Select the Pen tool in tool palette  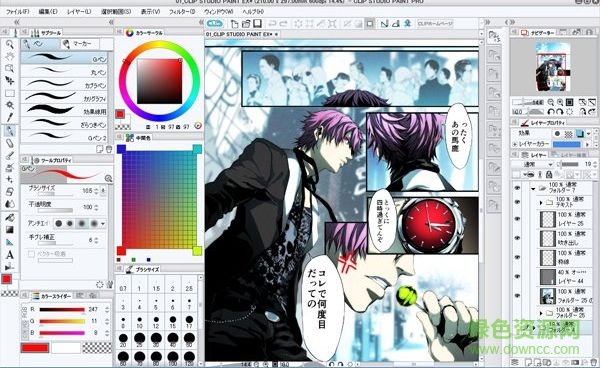pos(9,131)
